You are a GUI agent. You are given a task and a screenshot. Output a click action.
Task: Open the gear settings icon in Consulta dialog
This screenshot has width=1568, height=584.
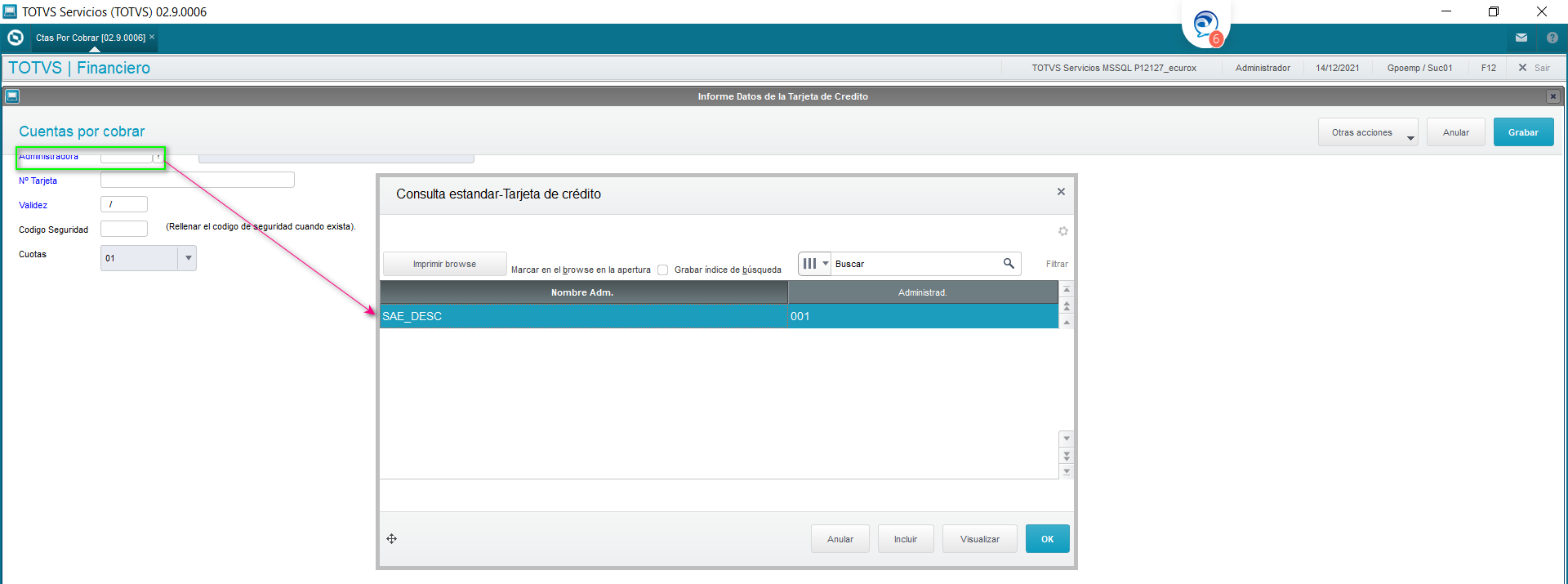pos(1063,231)
